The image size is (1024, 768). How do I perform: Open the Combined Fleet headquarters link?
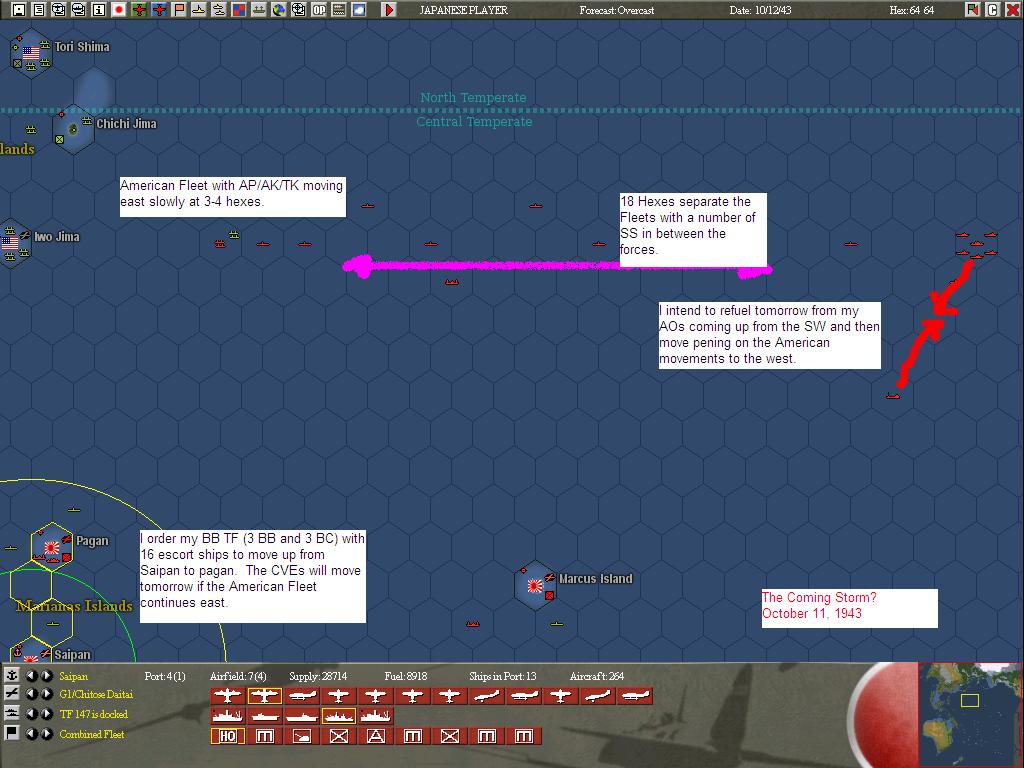pyautogui.click(x=91, y=734)
